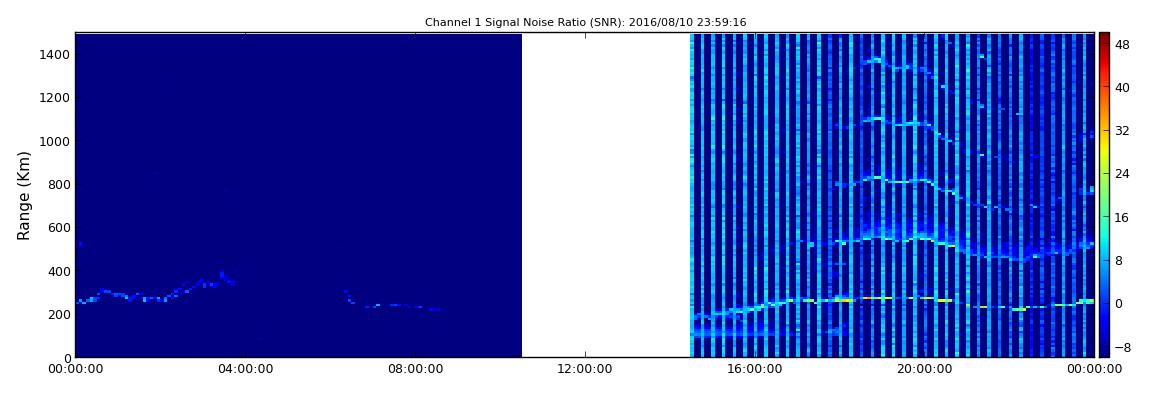This screenshot has width=1150, height=407.
Task: Click the colorbar label 32
Action: (x=1121, y=130)
